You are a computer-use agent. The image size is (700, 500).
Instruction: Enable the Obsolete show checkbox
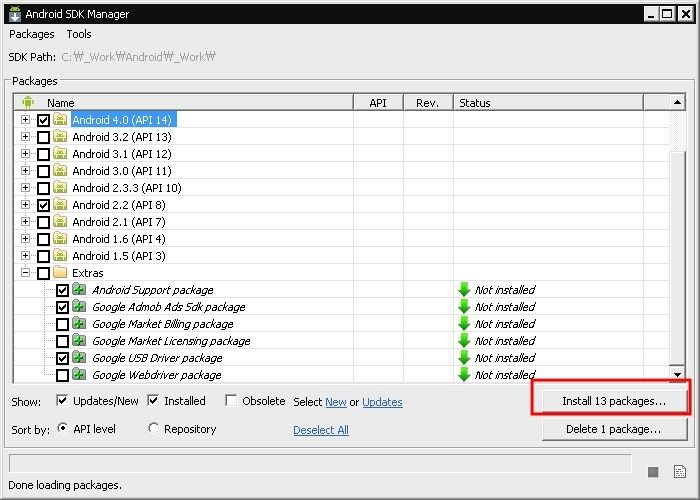pos(231,400)
